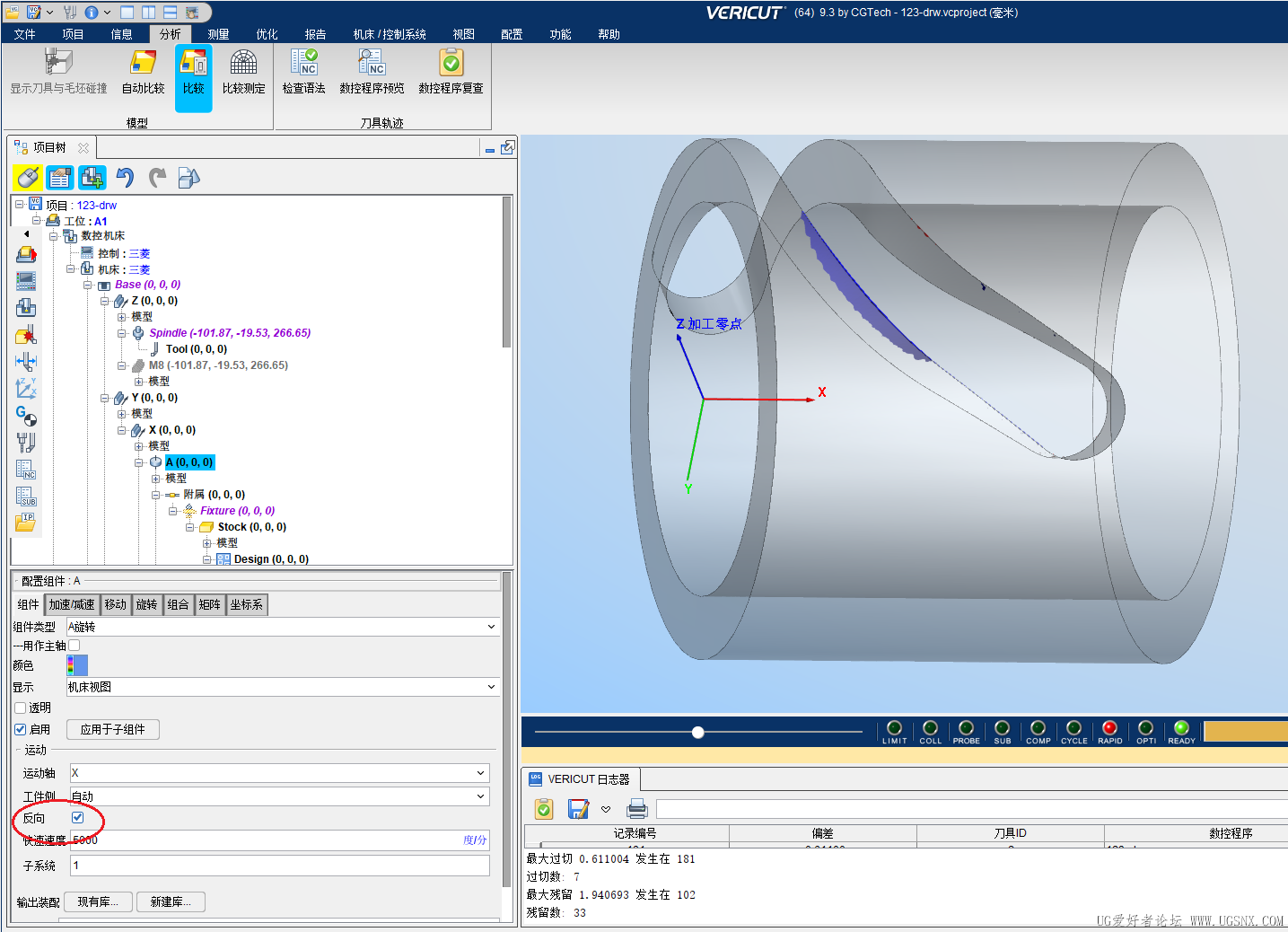Click the SUB subroutine icon in sidebar
This screenshot has width=1288, height=932.
[26, 497]
